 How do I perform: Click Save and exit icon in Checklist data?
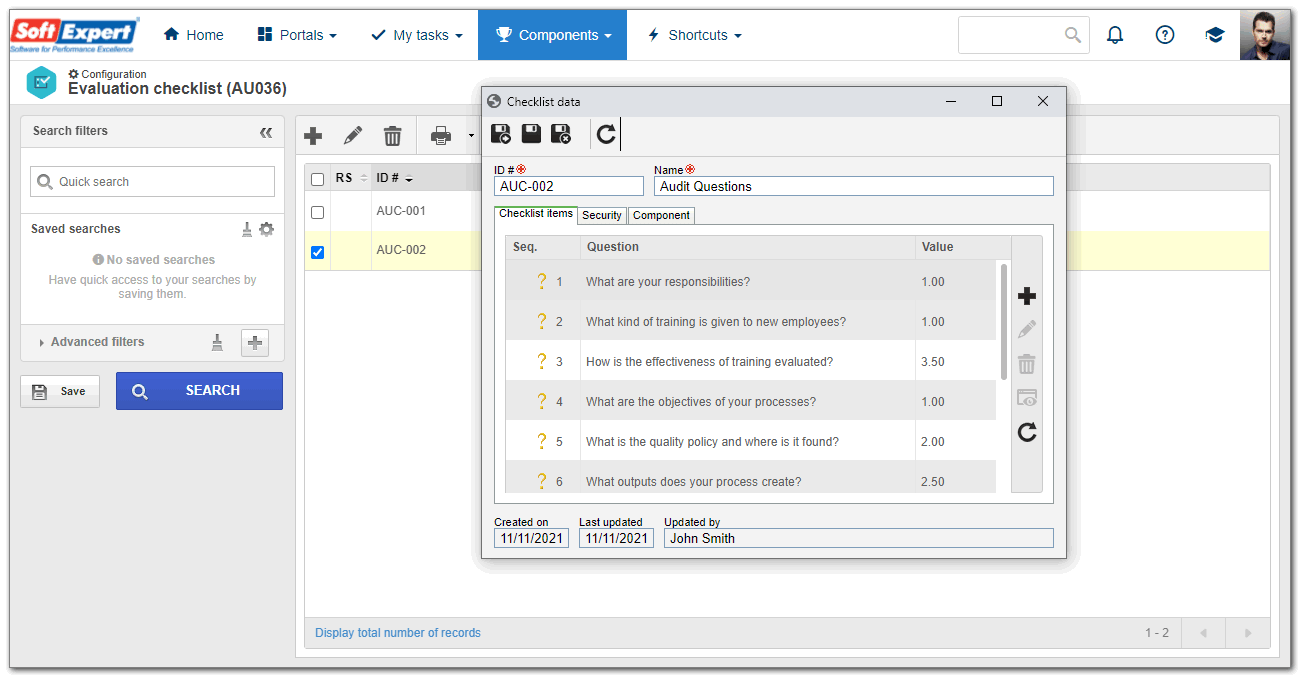[x=561, y=134]
